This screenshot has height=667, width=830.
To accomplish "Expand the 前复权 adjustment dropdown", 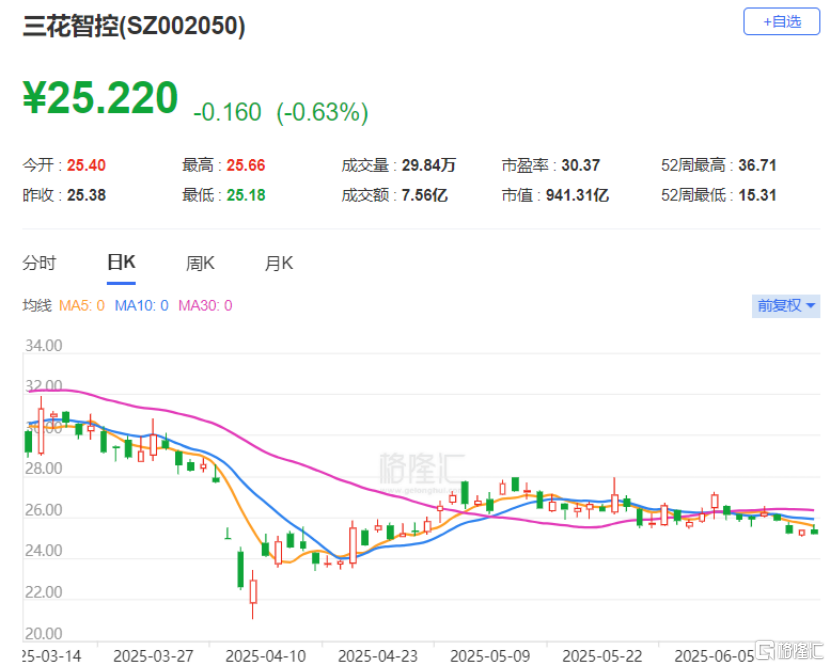I will point(786,306).
